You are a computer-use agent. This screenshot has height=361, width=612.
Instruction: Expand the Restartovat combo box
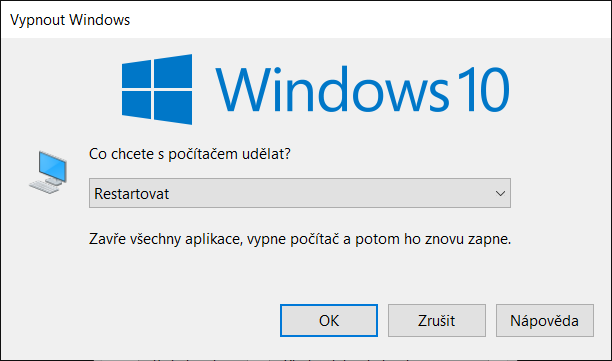(x=300, y=193)
